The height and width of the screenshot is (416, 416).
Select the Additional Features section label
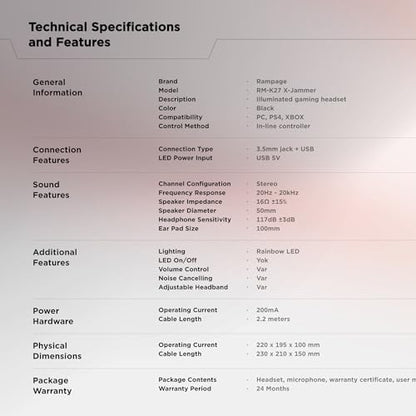[55, 257]
